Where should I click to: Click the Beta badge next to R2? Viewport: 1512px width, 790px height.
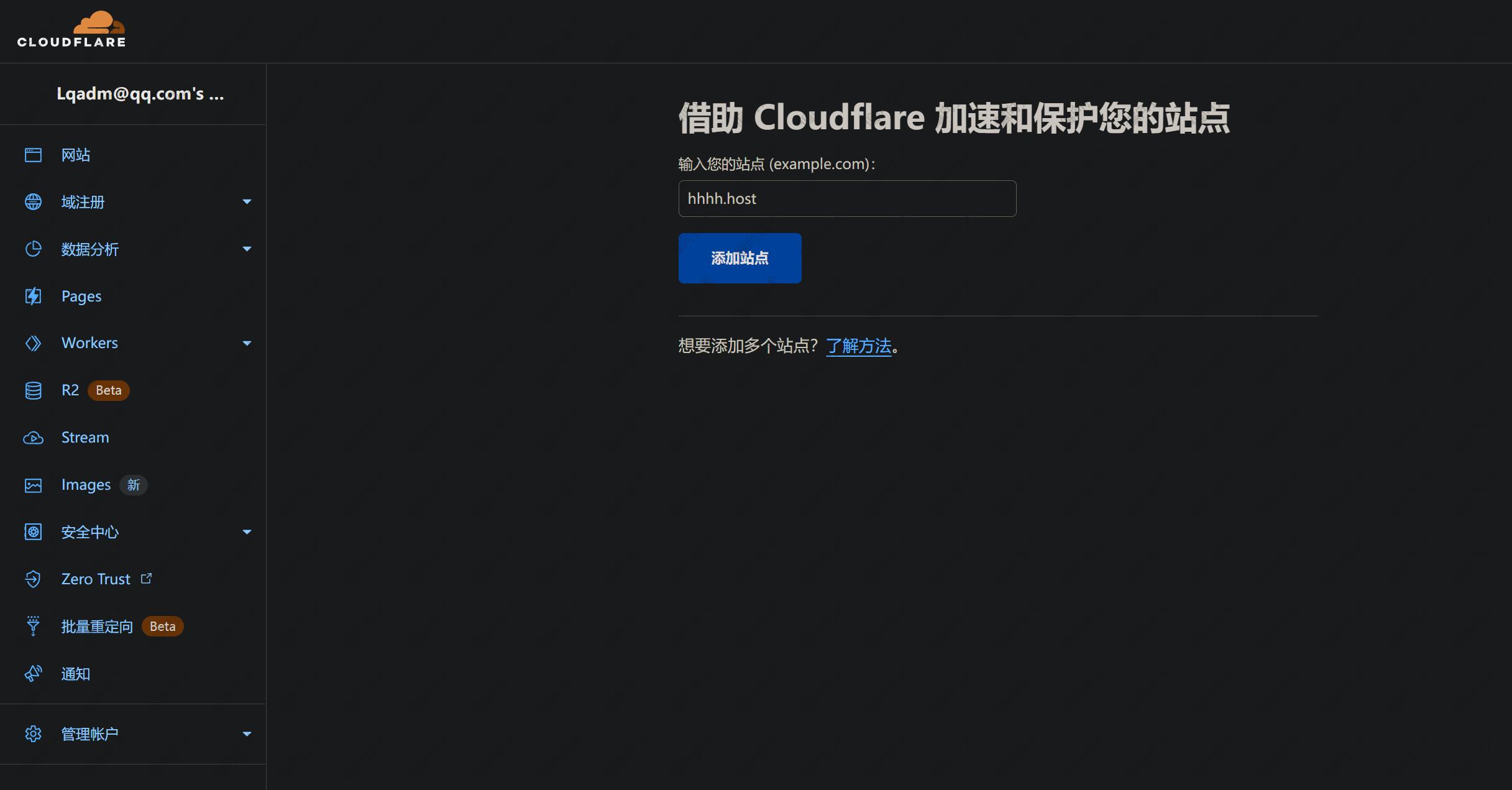coord(109,390)
